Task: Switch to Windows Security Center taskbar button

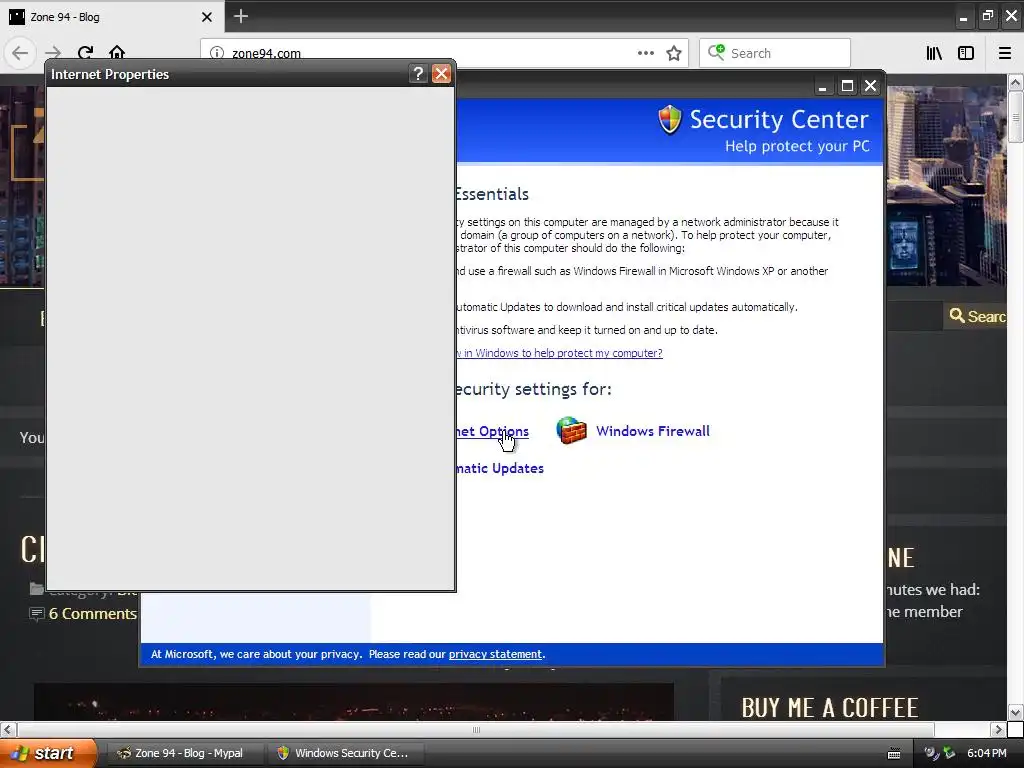Action: 346,753
